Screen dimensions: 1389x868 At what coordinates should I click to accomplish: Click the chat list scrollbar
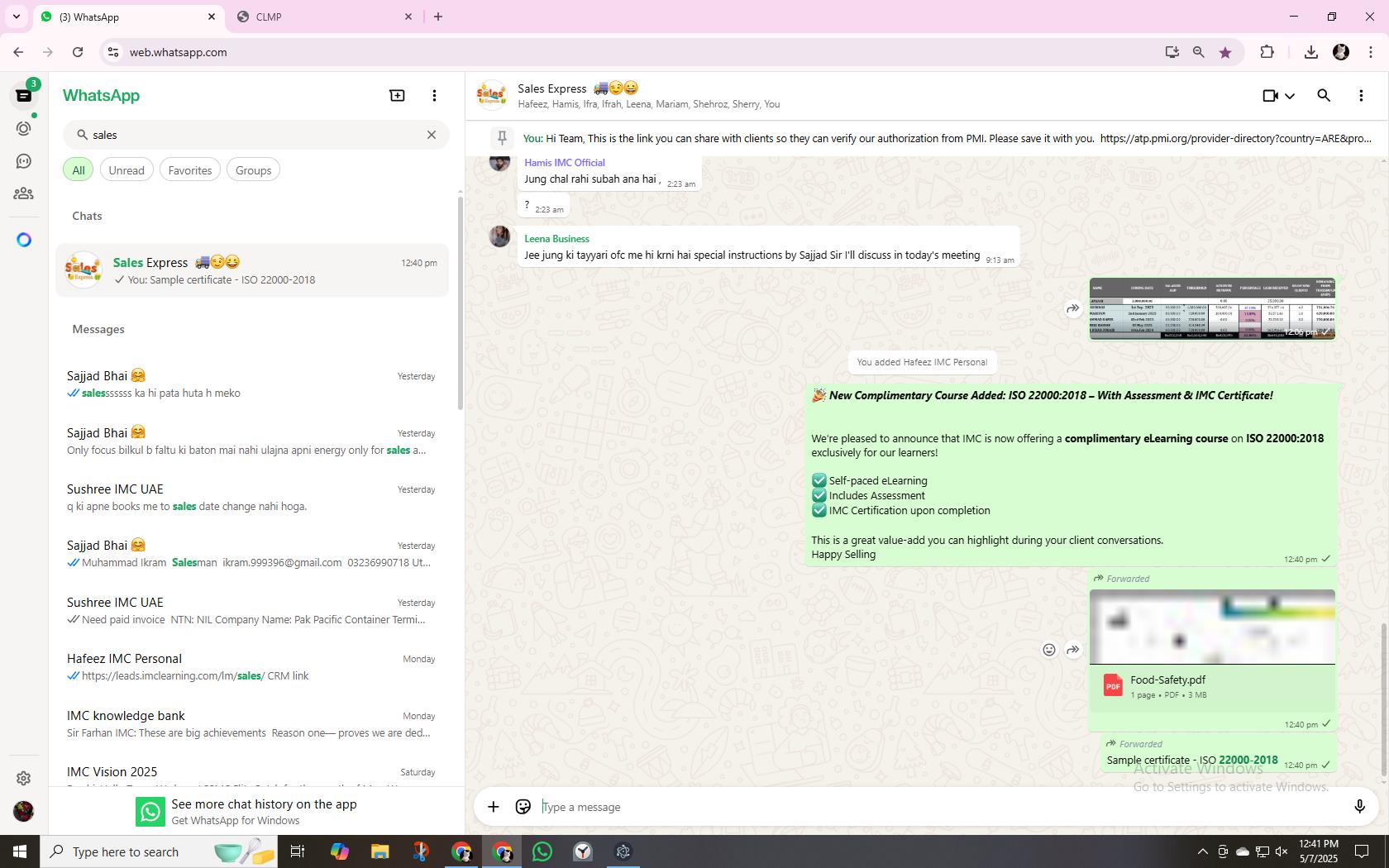461,303
